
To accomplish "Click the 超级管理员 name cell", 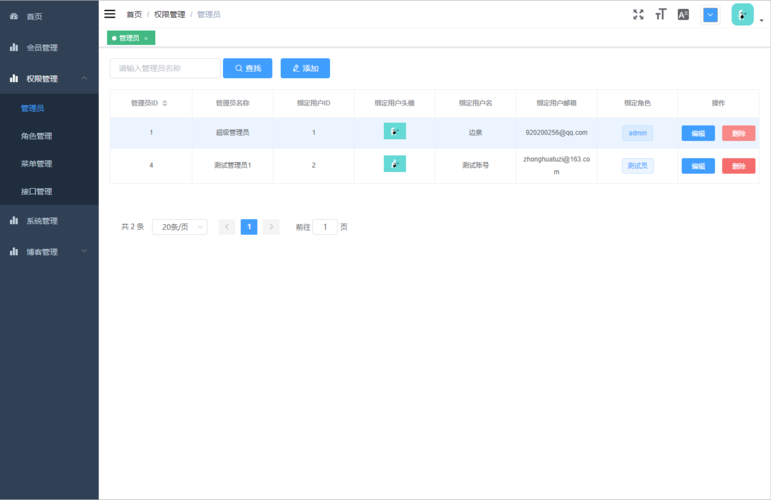I will (x=233, y=133).
